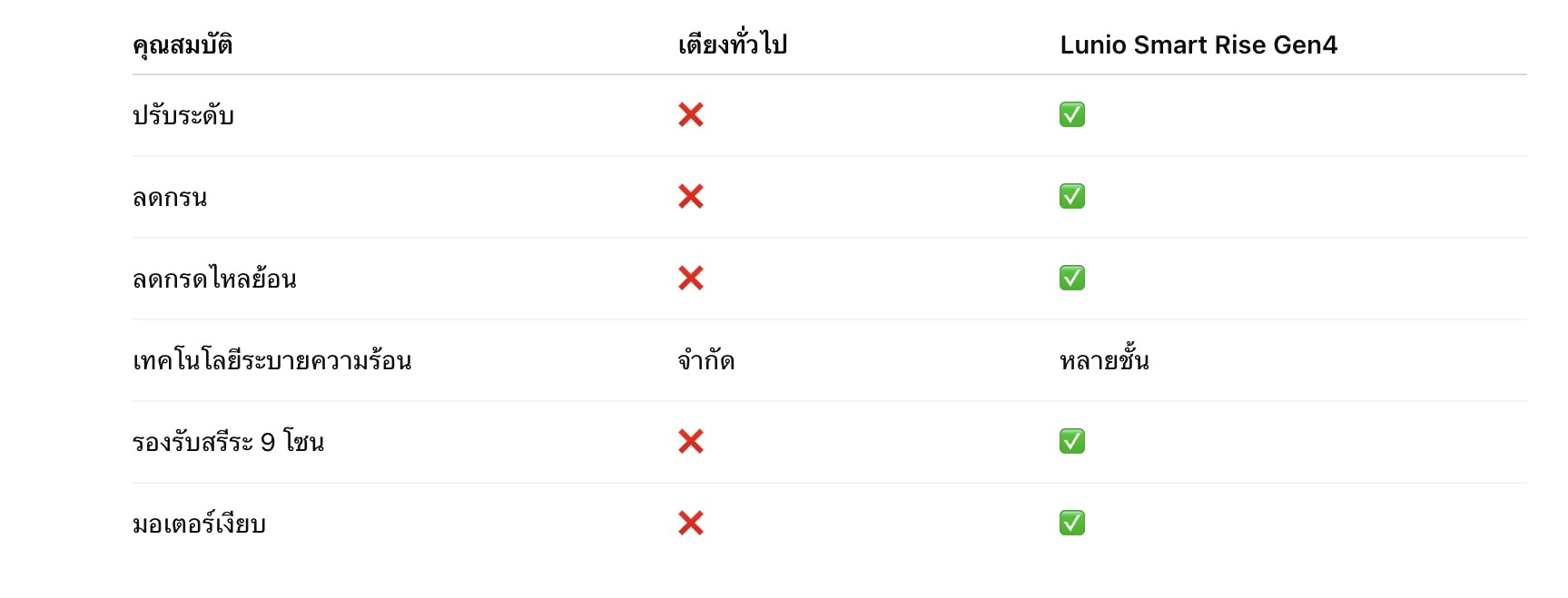1568x598 pixels.
Task: Click the ลดกรดไหลย้อน row label
Action: [x=214, y=279]
